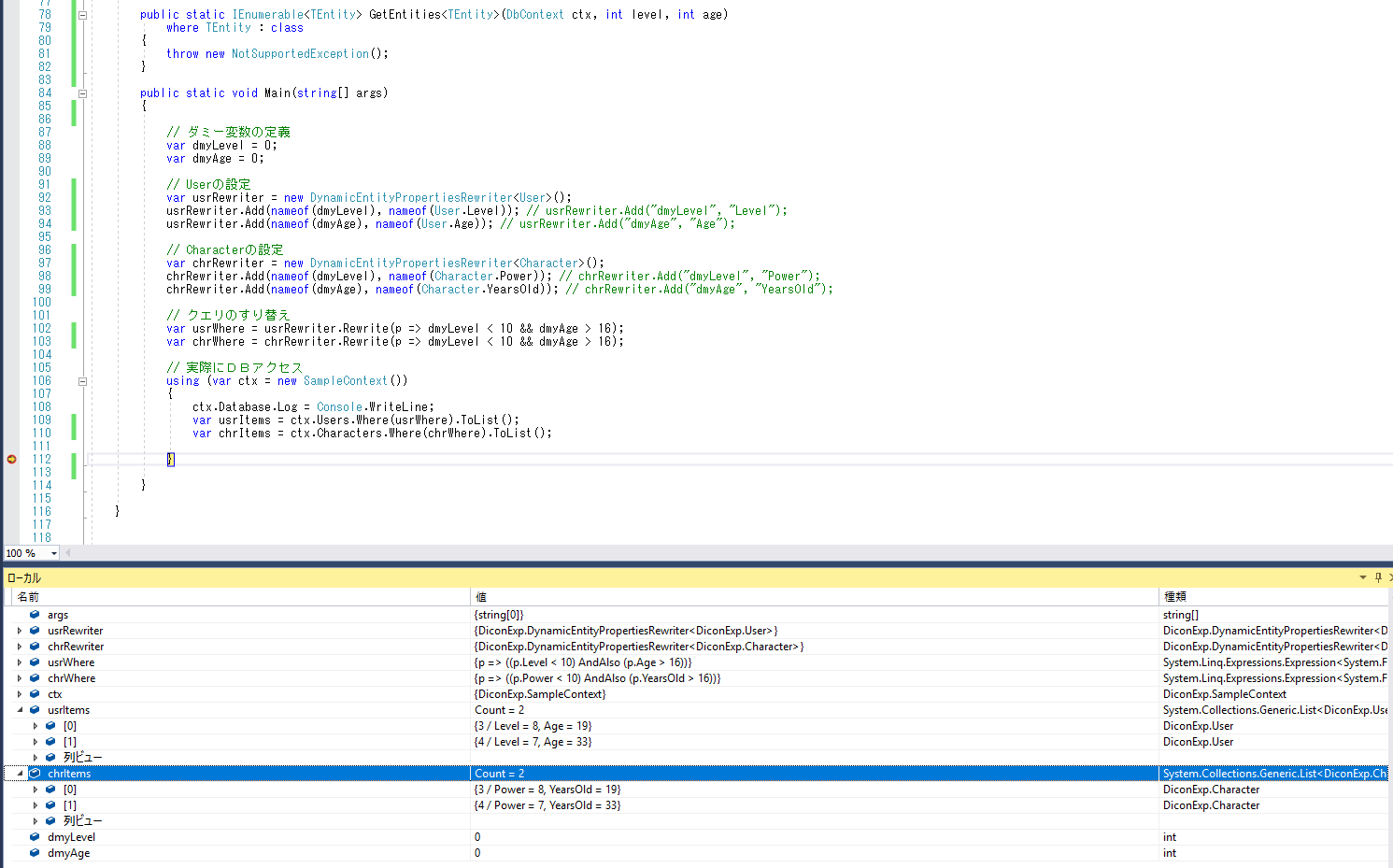Click the variable icon beside dmyAge
The width and height of the screenshot is (1393, 868).
(35, 853)
